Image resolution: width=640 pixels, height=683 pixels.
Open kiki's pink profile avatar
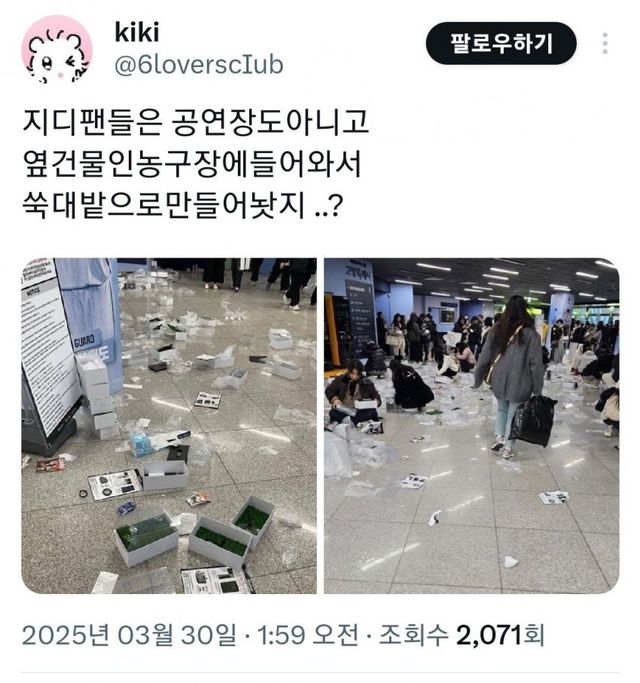[x=57, y=49]
